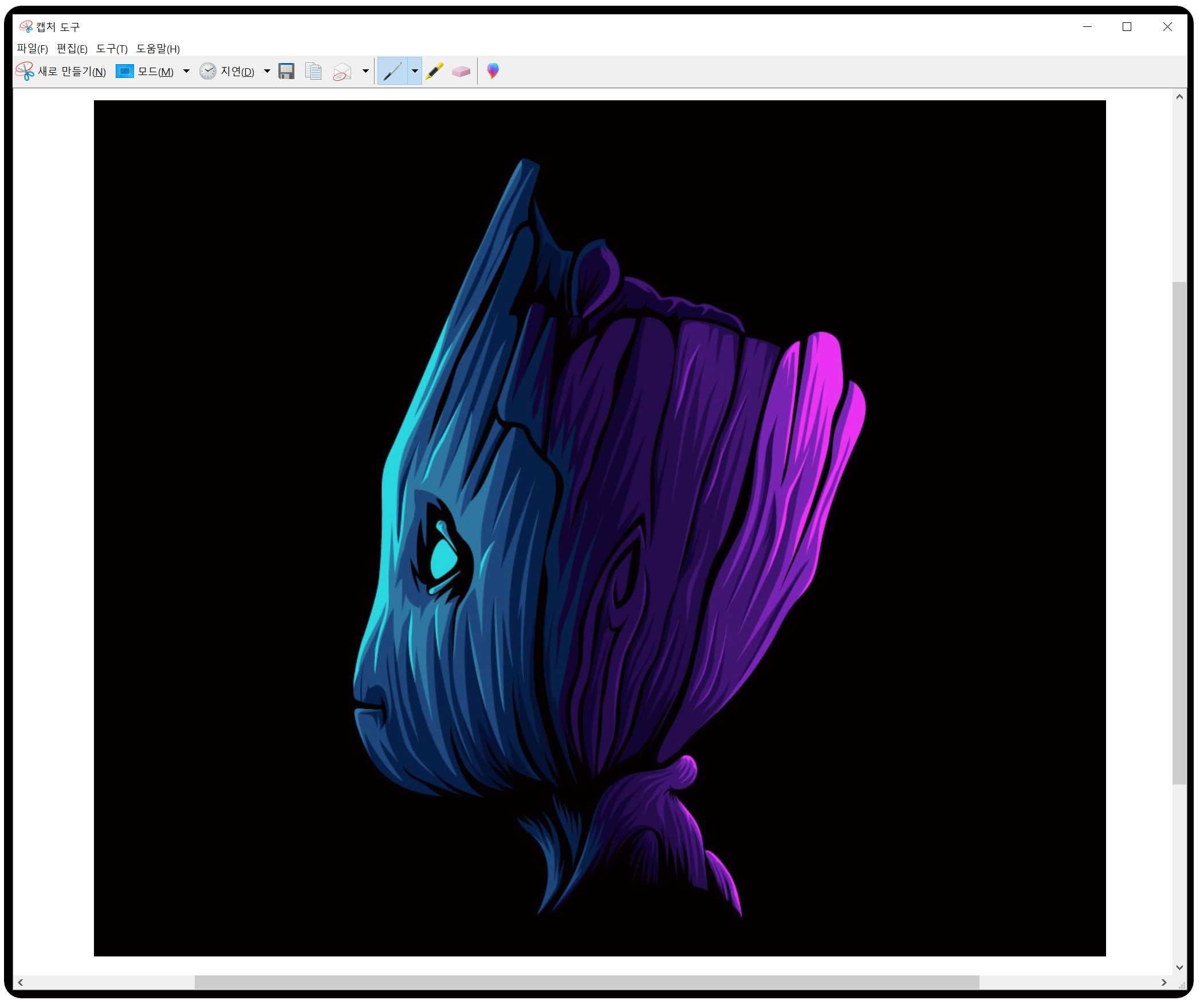Click the Save snip floppy disk icon
The width and height of the screenshot is (1204, 1004).
286,71
